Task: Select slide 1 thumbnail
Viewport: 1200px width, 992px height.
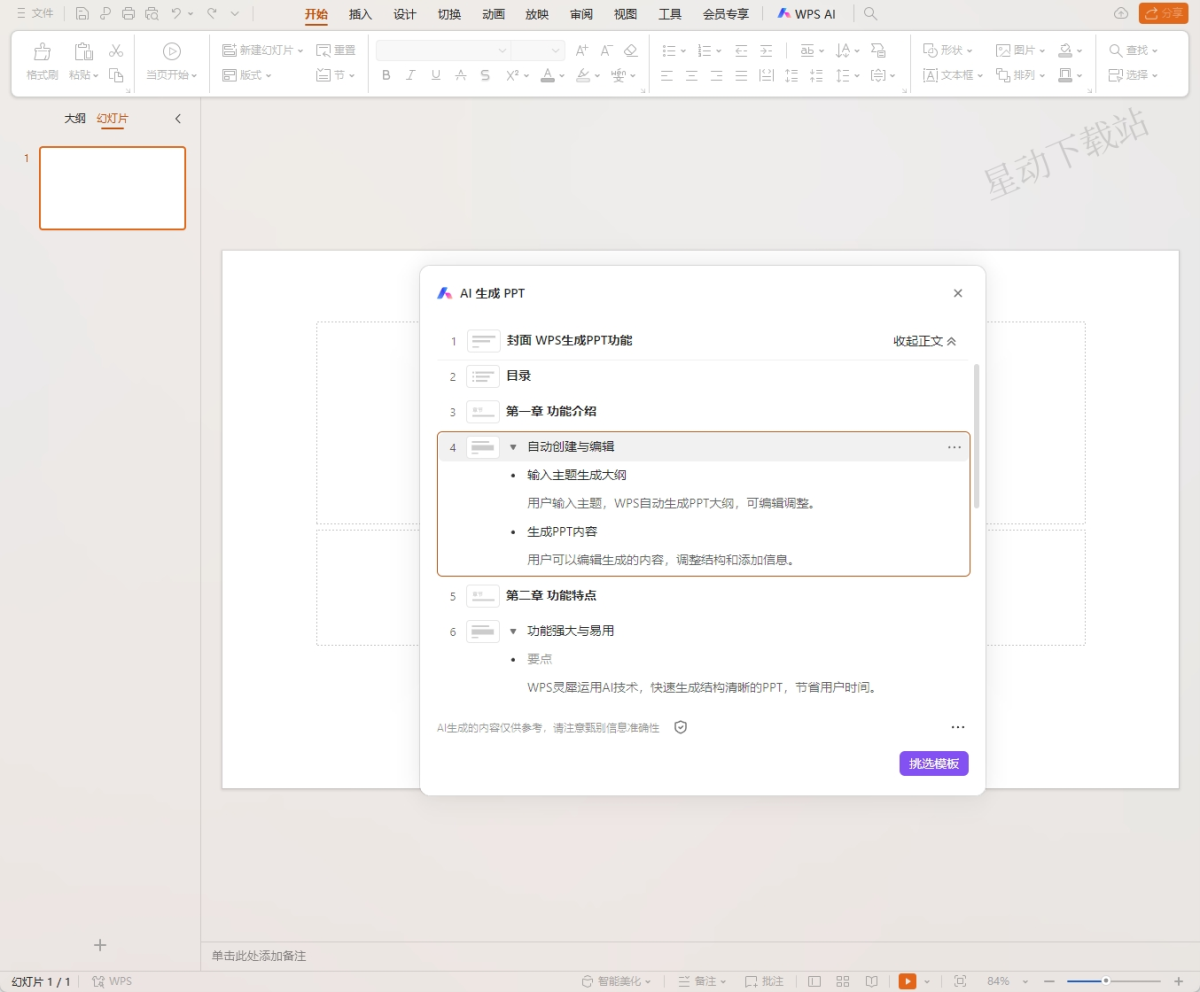Action: [x=112, y=188]
